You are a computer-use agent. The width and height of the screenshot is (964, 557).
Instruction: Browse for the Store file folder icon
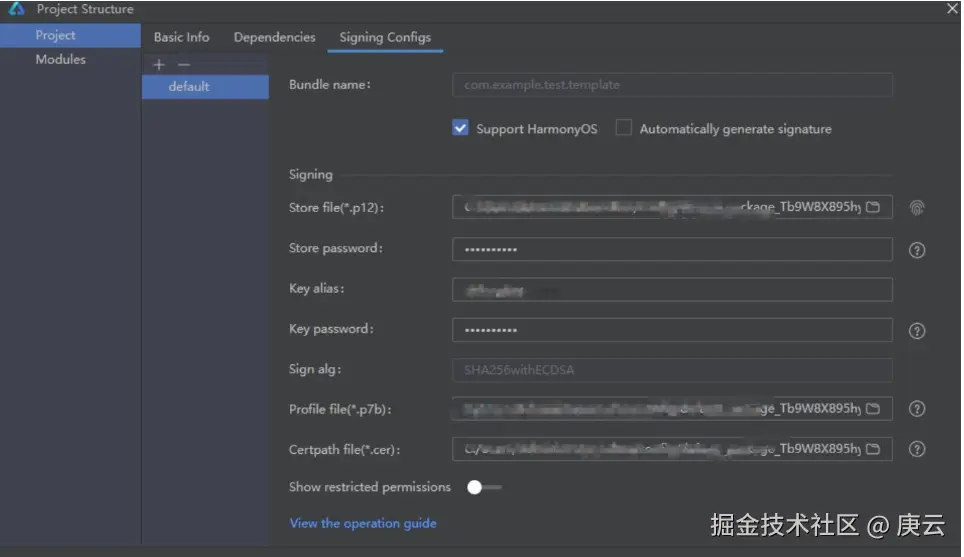[872, 207]
